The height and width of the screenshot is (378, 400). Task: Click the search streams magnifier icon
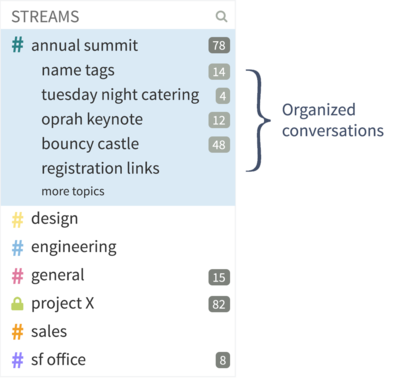tap(221, 16)
